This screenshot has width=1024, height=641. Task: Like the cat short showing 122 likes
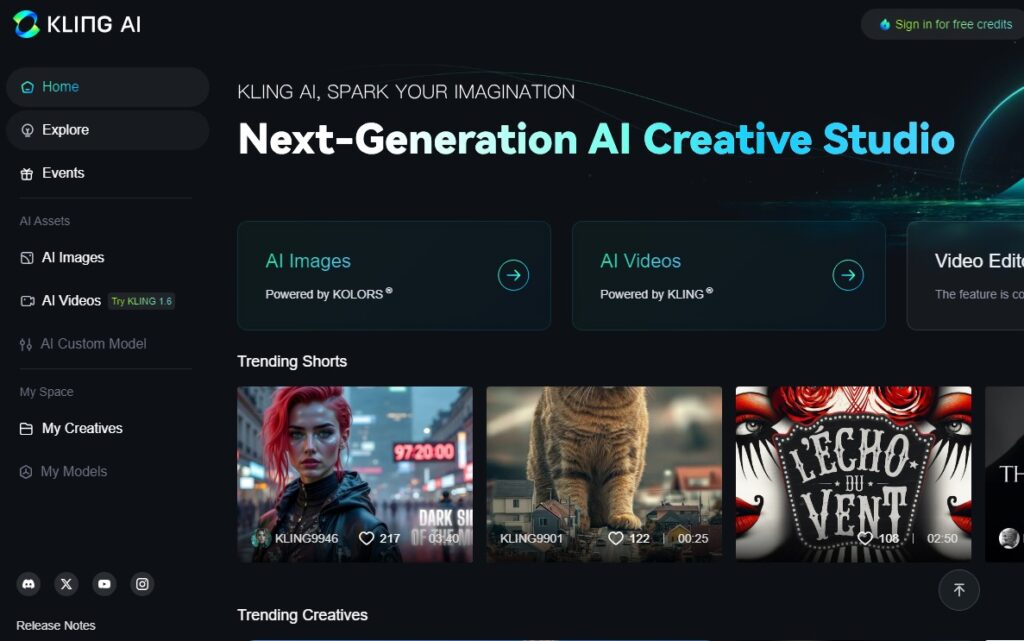pos(615,539)
